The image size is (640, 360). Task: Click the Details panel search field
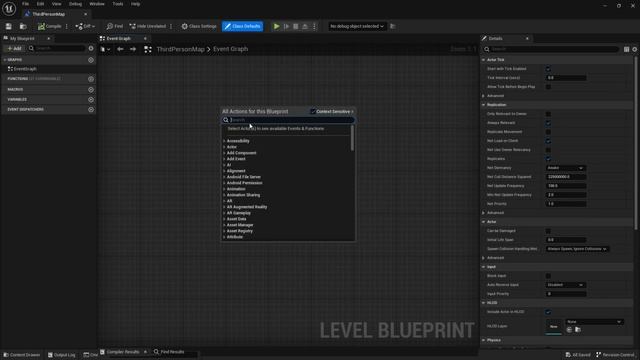coord(551,49)
